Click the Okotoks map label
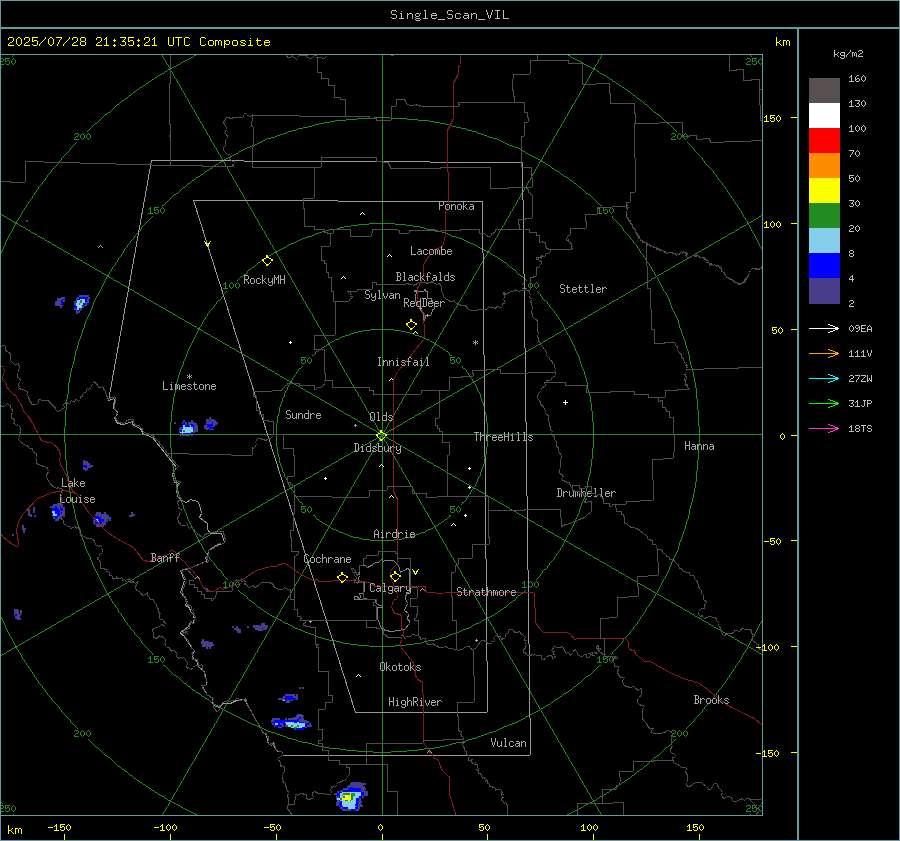The image size is (900, 841). point(400,667)
